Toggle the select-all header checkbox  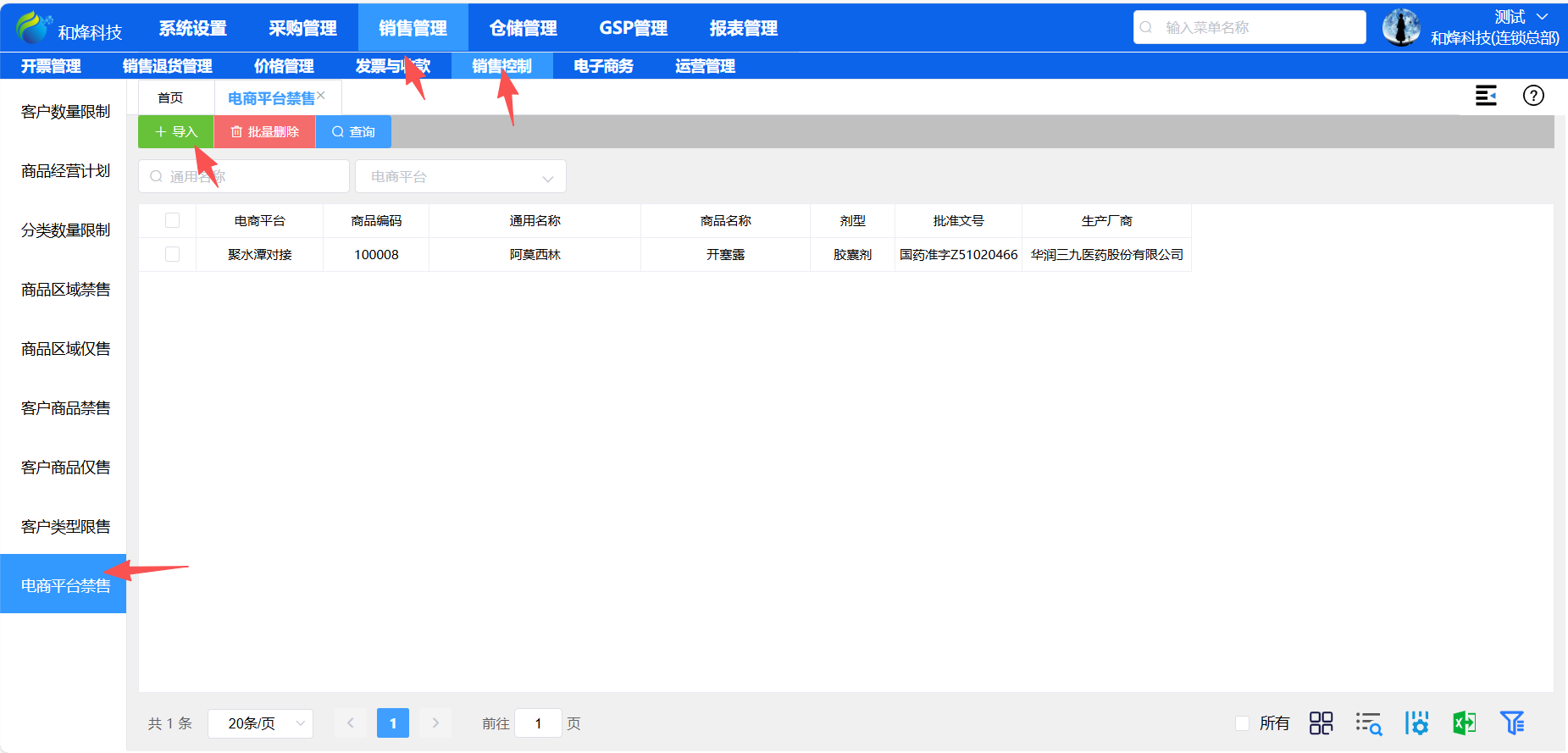click(173, 220)
